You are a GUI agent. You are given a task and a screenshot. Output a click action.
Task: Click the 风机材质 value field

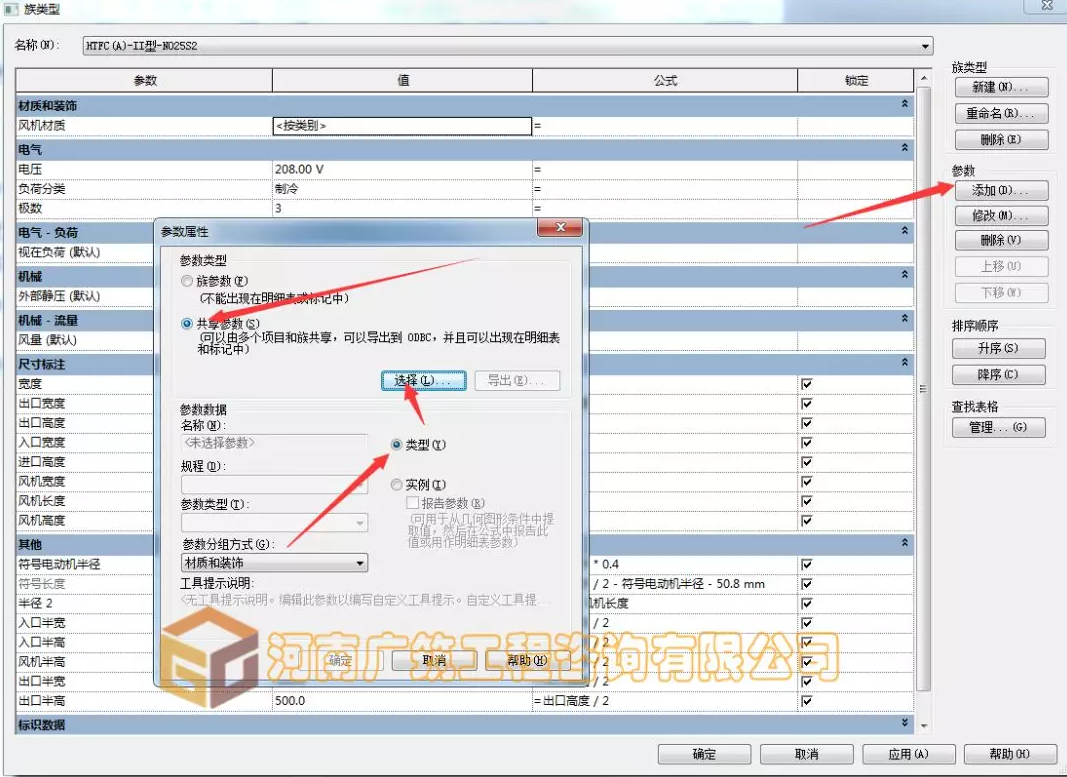(402, 126)
